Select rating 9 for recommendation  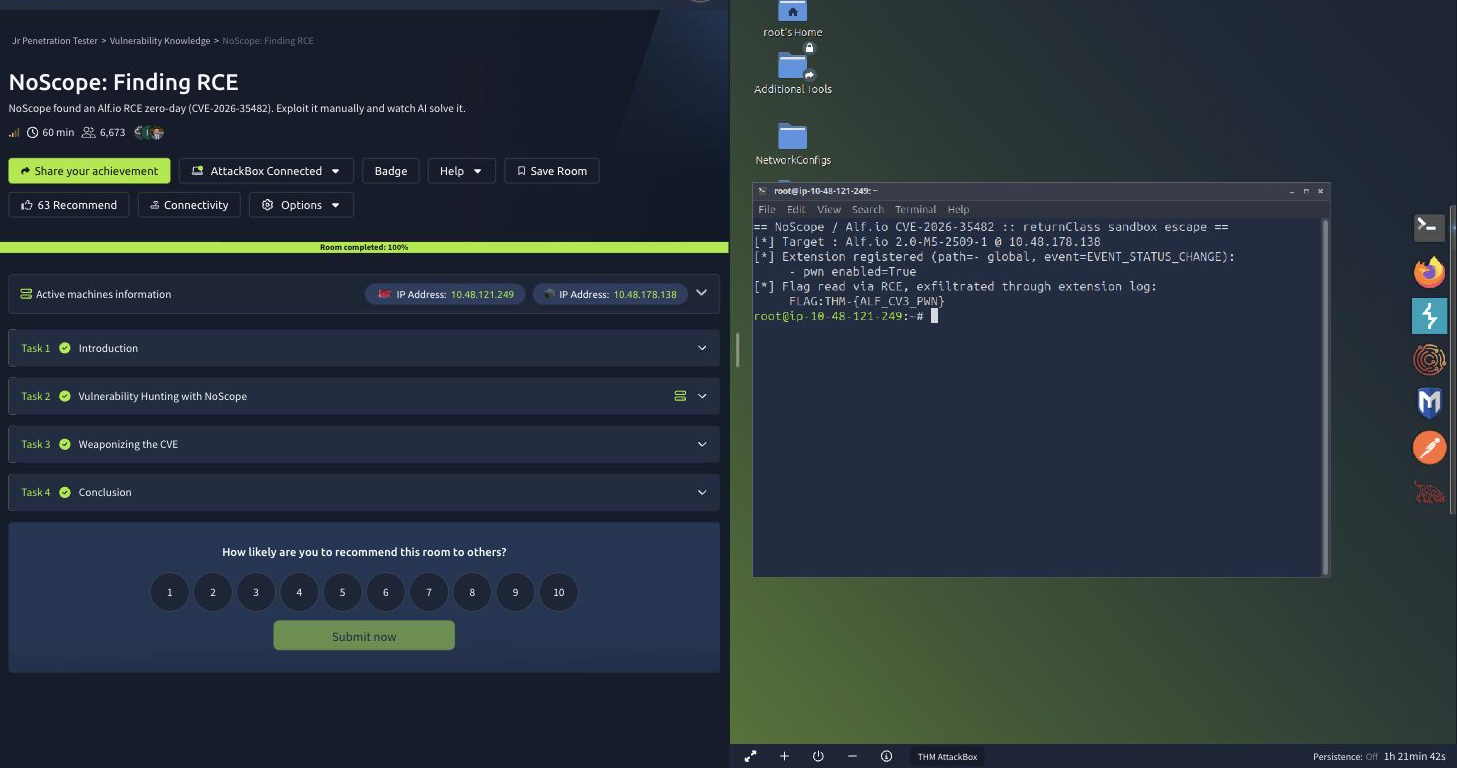[515, 592]
